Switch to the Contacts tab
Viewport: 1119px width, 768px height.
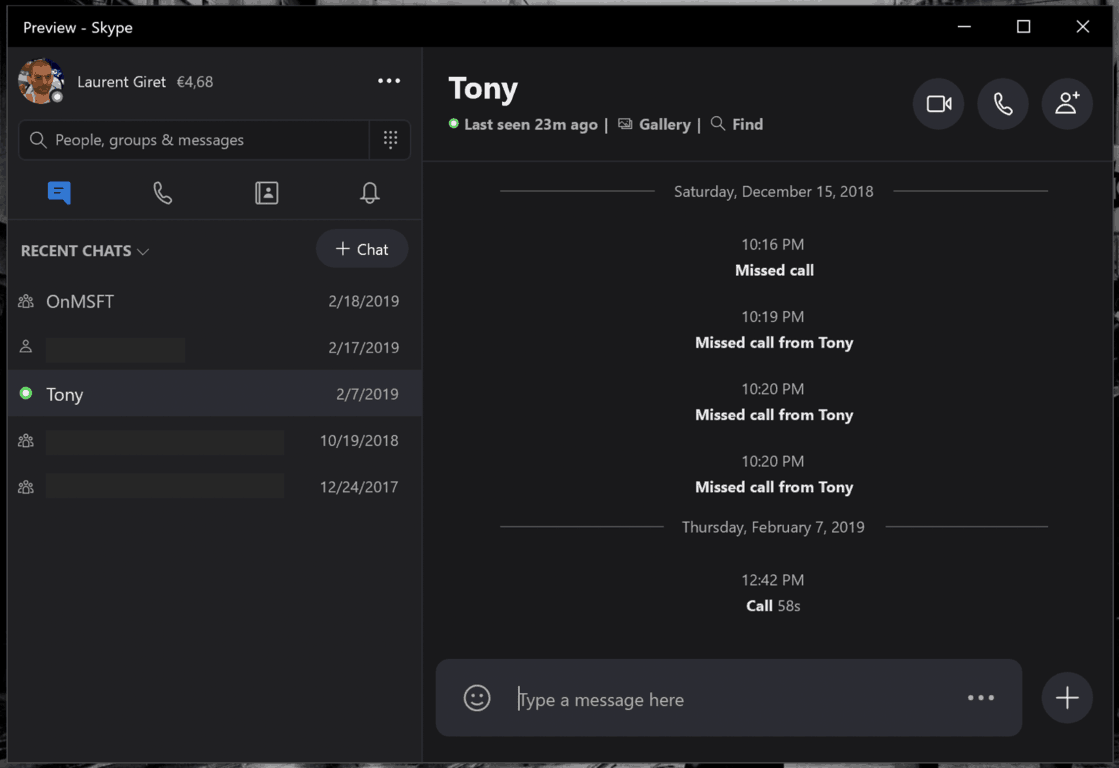point(267,193)
